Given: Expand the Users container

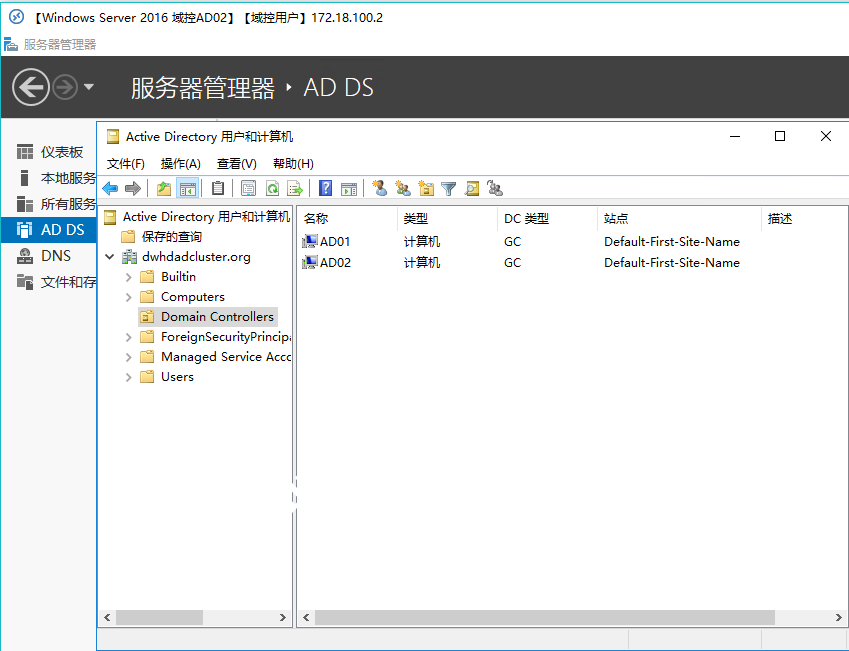Looking at the screenshot, I should click(x=129, y=376).
